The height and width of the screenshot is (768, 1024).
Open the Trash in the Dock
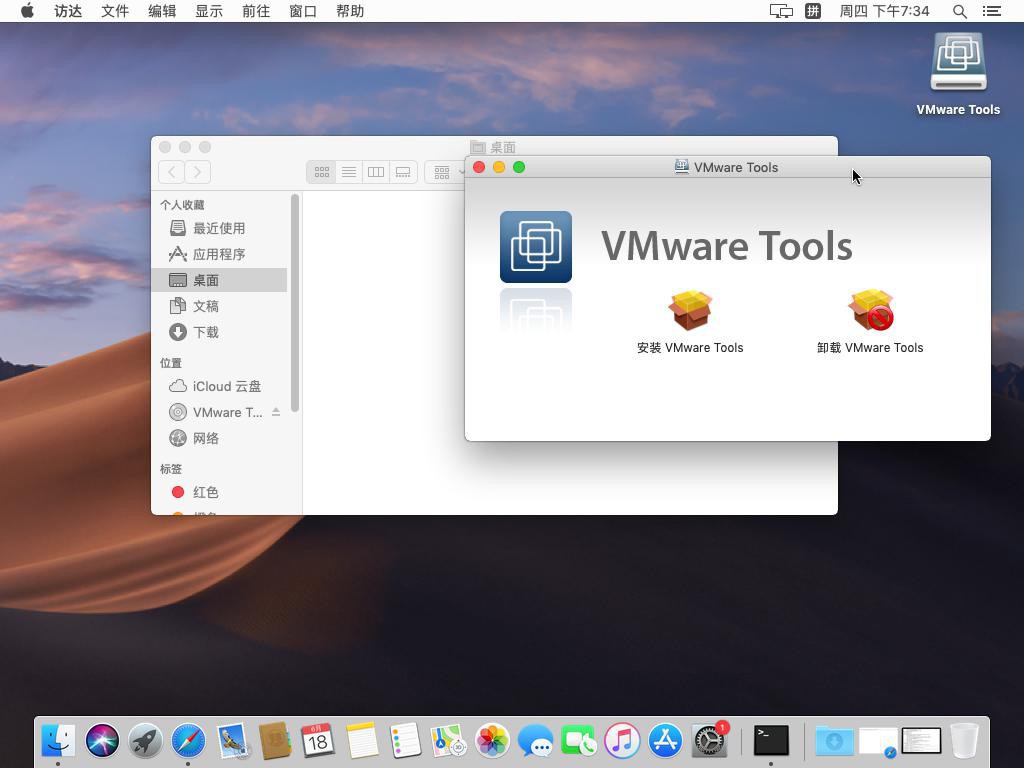coord(964,741)
